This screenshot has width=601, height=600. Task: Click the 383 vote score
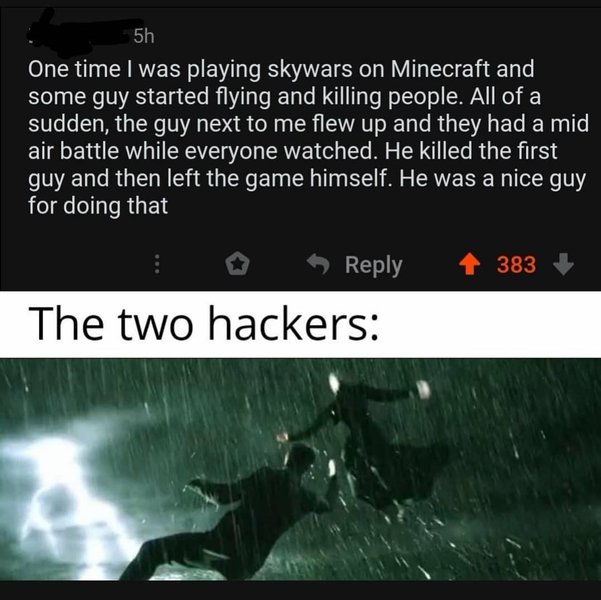(516, 265)
